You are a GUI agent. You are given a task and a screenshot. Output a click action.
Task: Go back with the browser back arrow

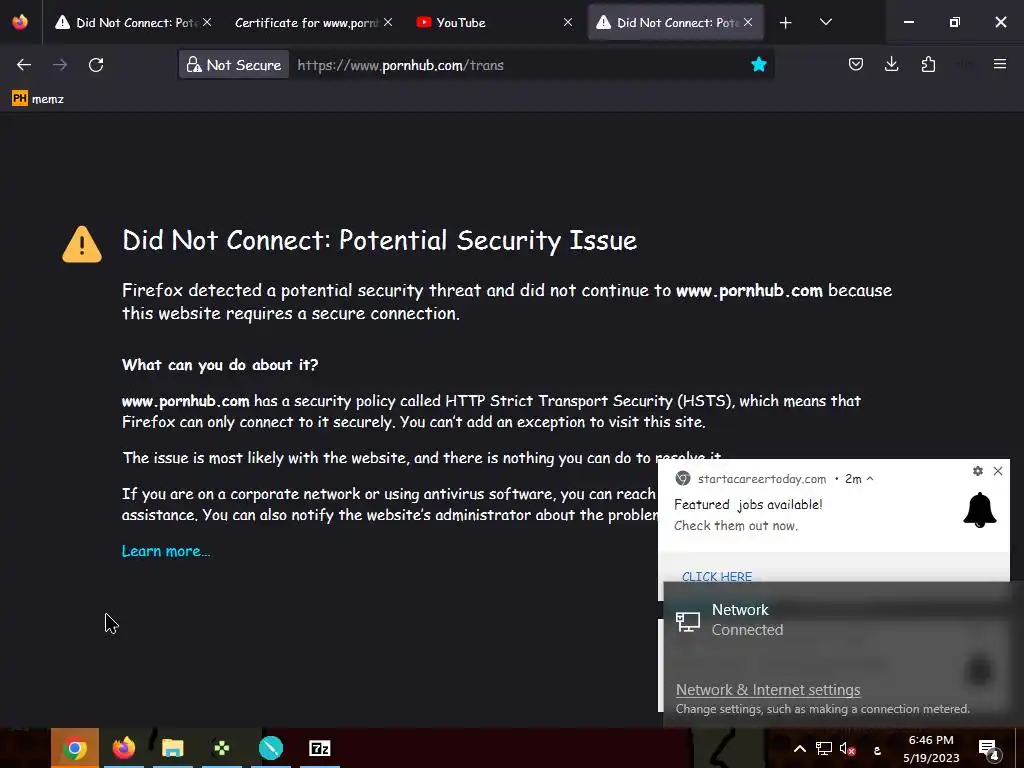(x=24, y=65)
